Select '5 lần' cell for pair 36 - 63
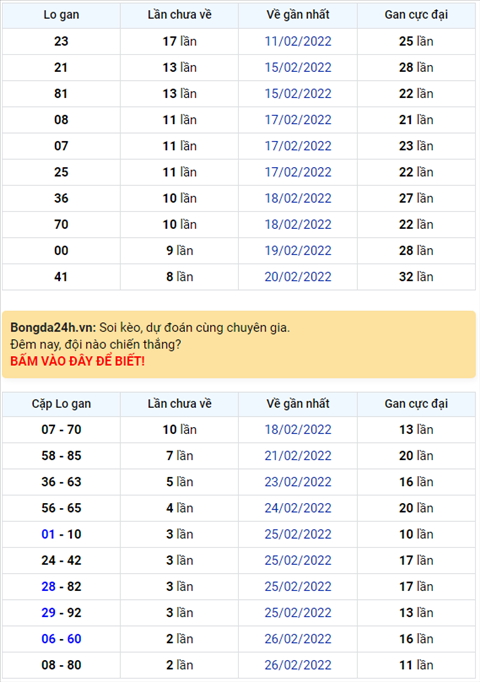Screen dimensions: 480x682 [180, 482]
